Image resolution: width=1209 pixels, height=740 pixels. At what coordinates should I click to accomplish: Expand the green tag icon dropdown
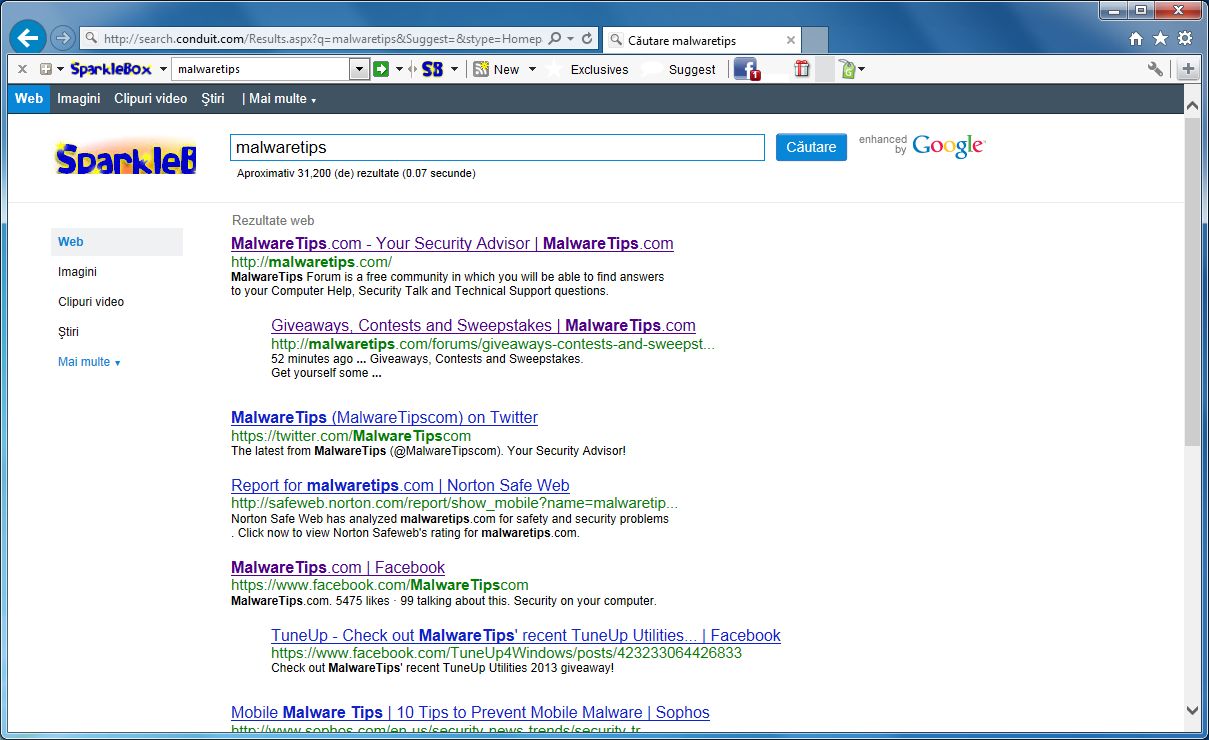click(861, 69)
